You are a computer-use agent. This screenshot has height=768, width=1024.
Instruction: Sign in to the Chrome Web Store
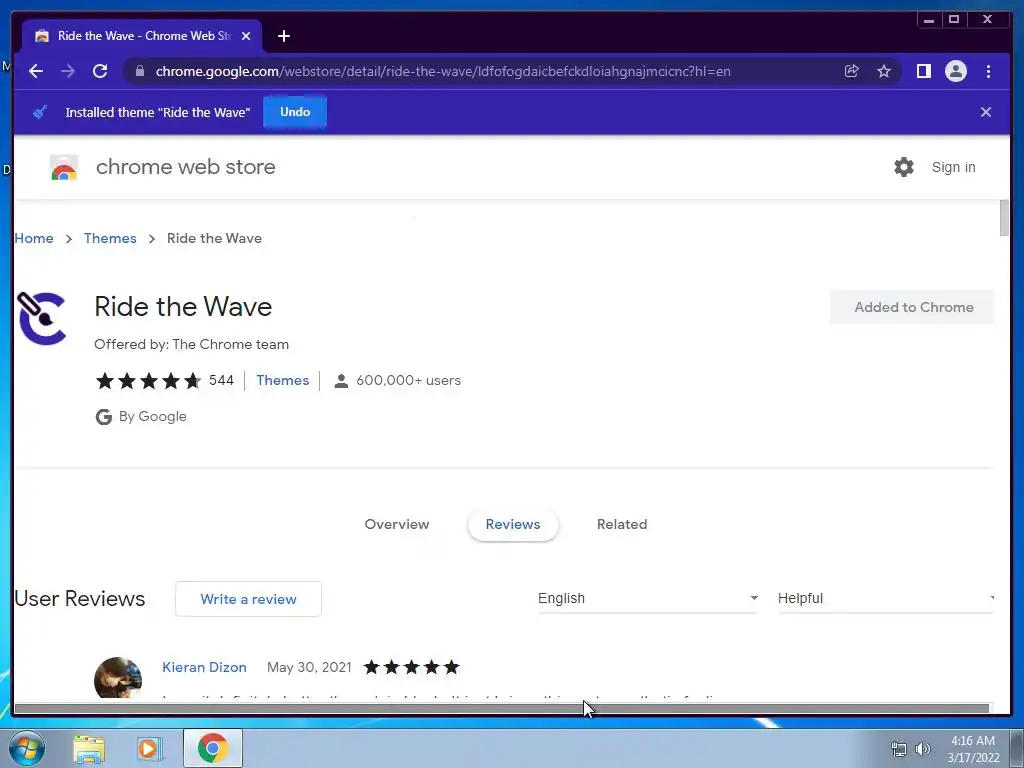click(x=953, y=167)
